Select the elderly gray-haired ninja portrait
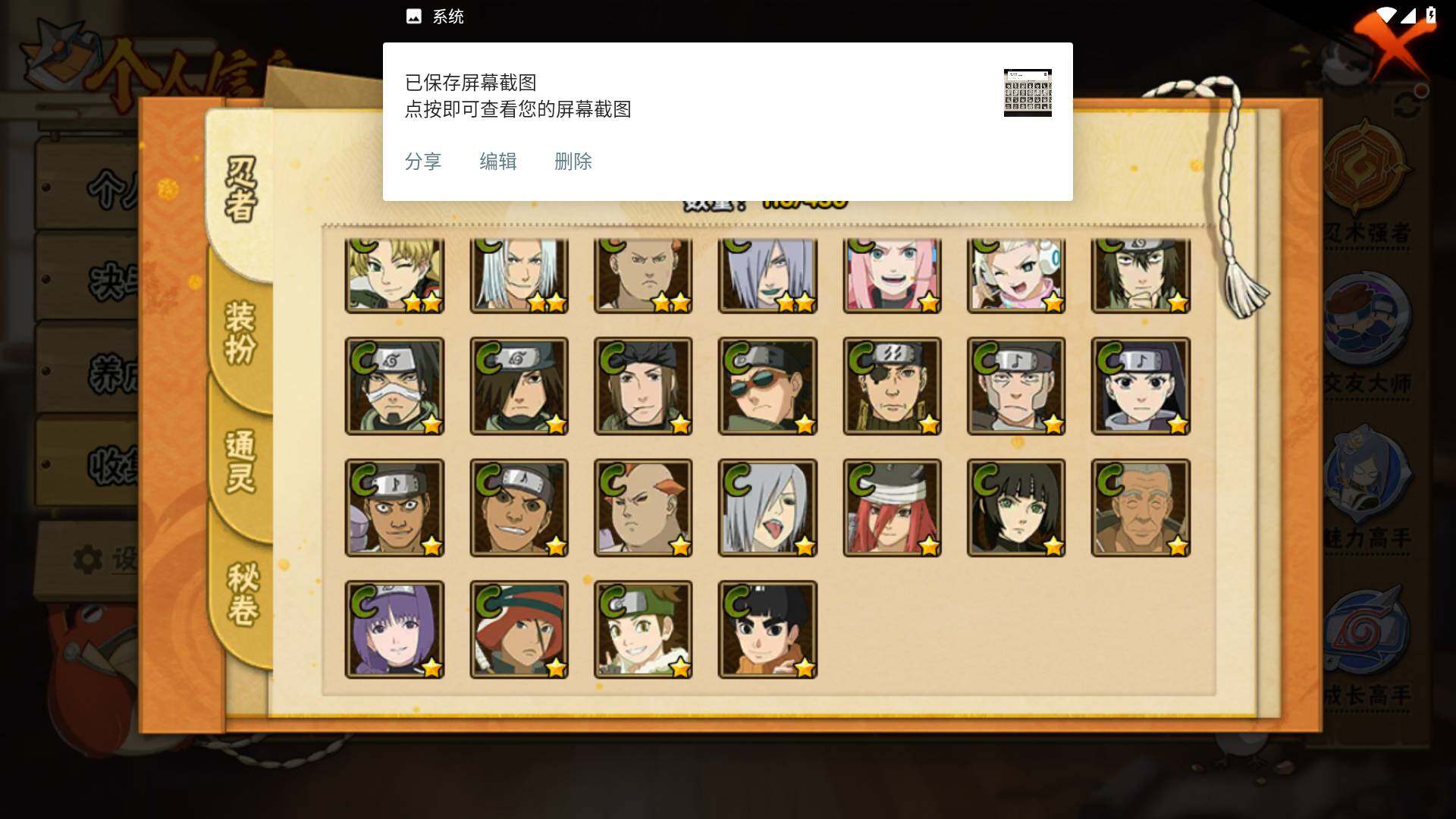The width and height of the screenshot is (1456, 819). point(1141,507)
